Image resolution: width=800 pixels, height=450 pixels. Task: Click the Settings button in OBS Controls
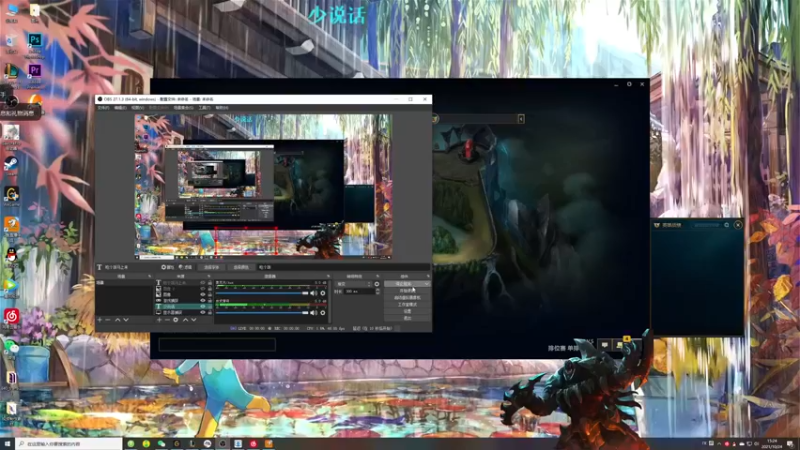tap(407, 311)
